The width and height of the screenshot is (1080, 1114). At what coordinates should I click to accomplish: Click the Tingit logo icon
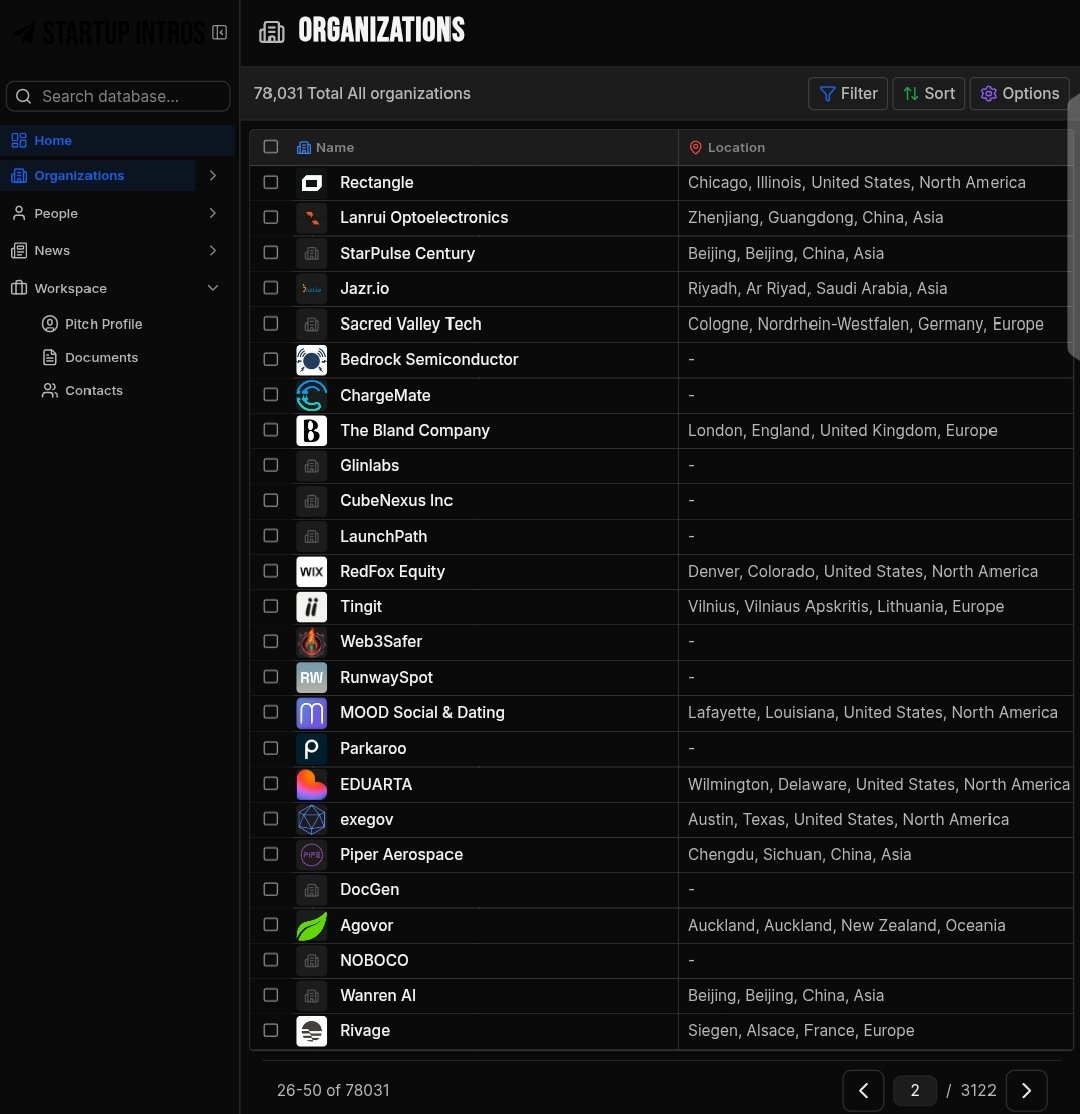(x=311, y=607)
